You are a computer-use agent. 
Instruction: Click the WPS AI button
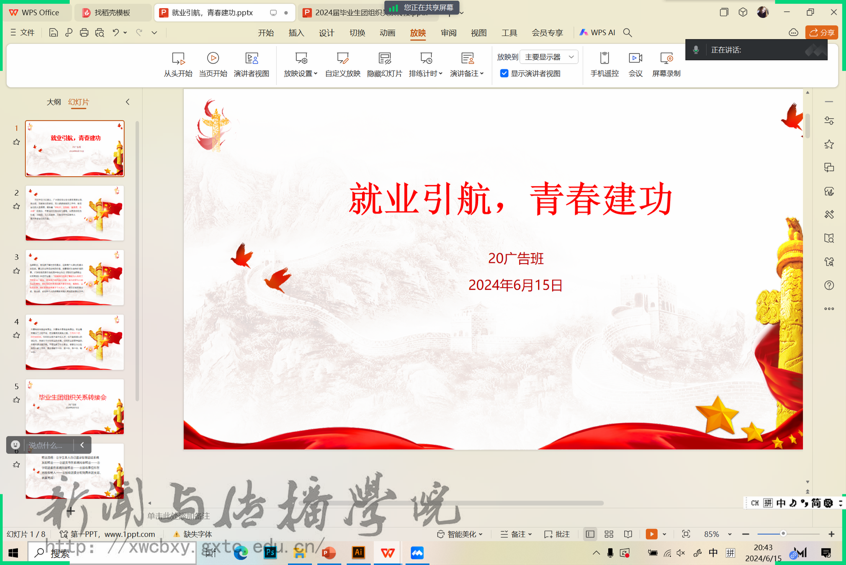pyautogui.click(x=597, y=33)
